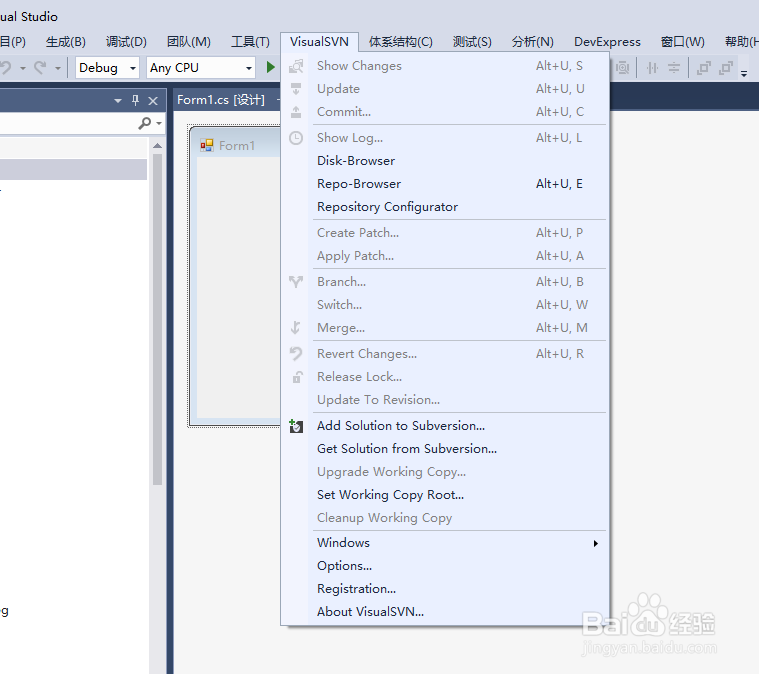Image resolution: width=759 pixels, height=674 pixels.
Task: Open the VisualSVN menu
Action: (319, 42)
